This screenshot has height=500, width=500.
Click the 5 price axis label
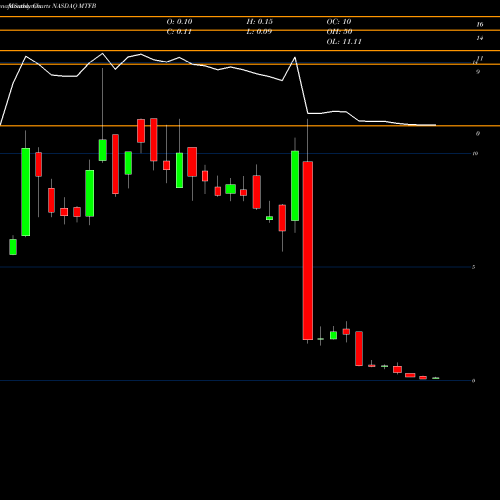coord(473,267)
